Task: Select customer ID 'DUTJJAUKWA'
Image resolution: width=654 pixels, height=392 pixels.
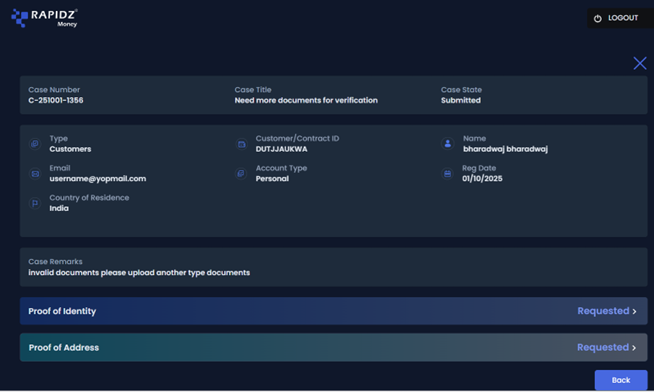Action: (282, 149)
